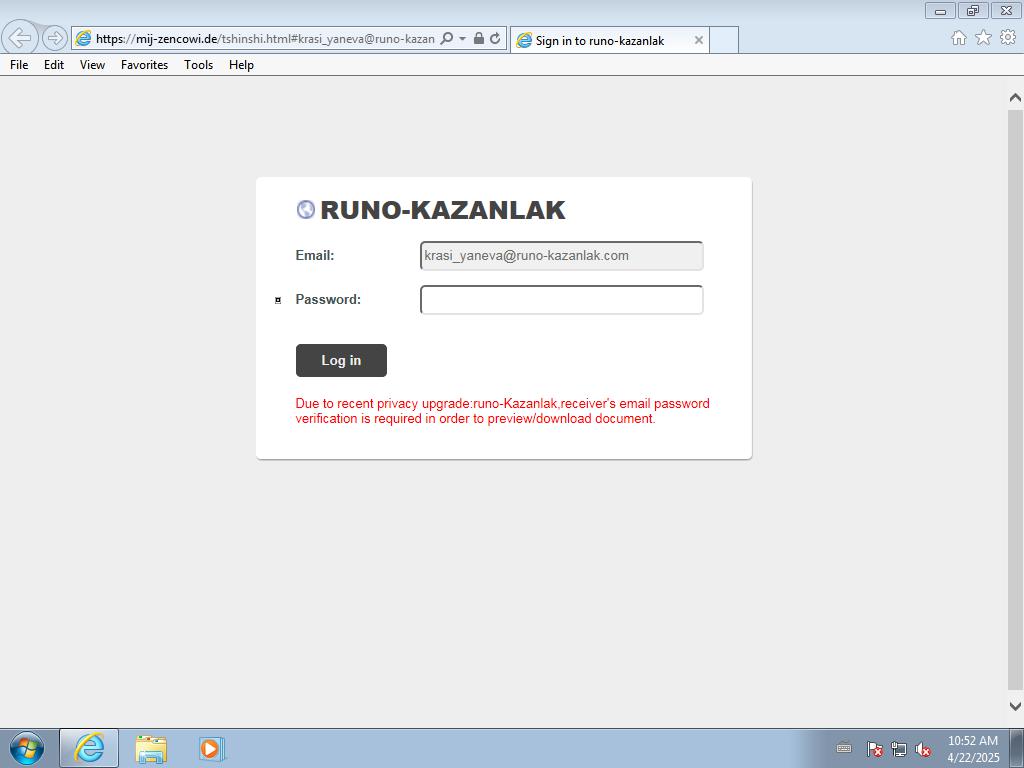Open the network status tray icon
Image resolution: width=1024 pixels, height=768 pixels.
[x=899, y=749]
